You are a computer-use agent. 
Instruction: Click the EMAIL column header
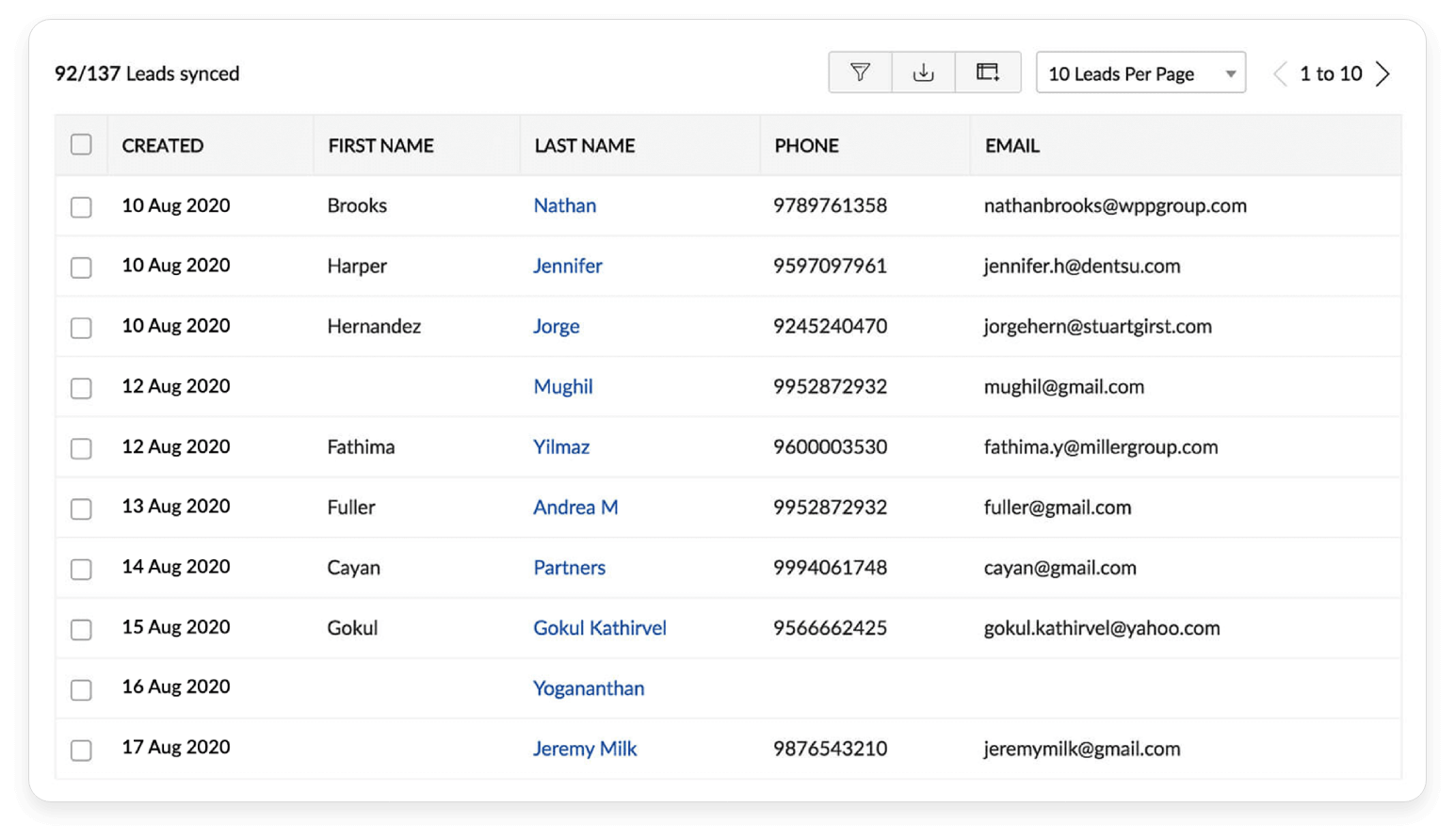pyautogui.click(x=1012, y=146)
